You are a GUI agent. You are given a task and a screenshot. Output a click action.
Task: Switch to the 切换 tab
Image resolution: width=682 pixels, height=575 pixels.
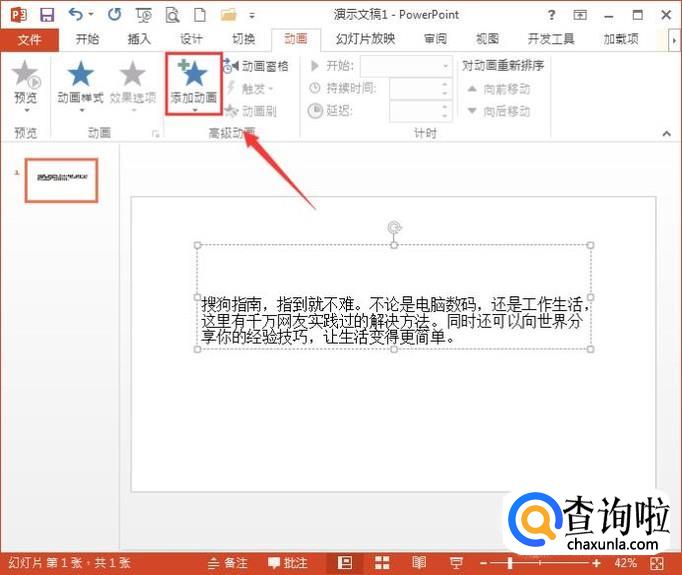244,39
